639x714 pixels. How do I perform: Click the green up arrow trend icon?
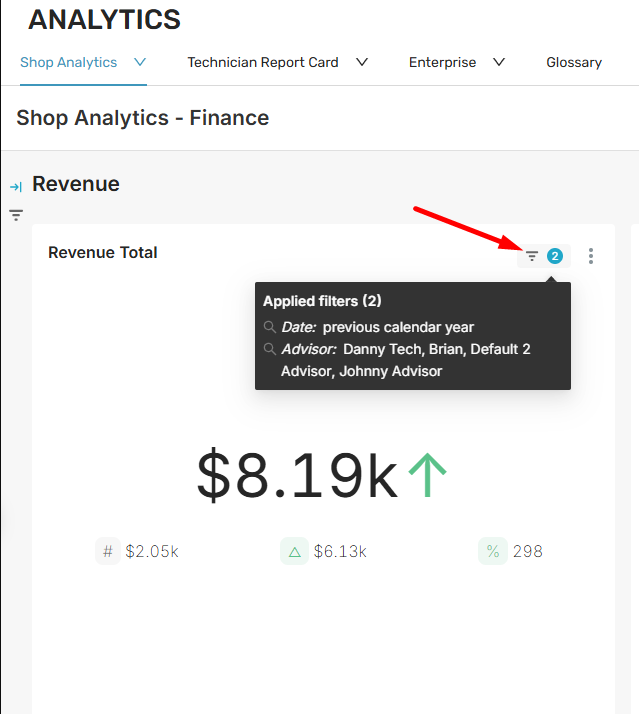427,474
